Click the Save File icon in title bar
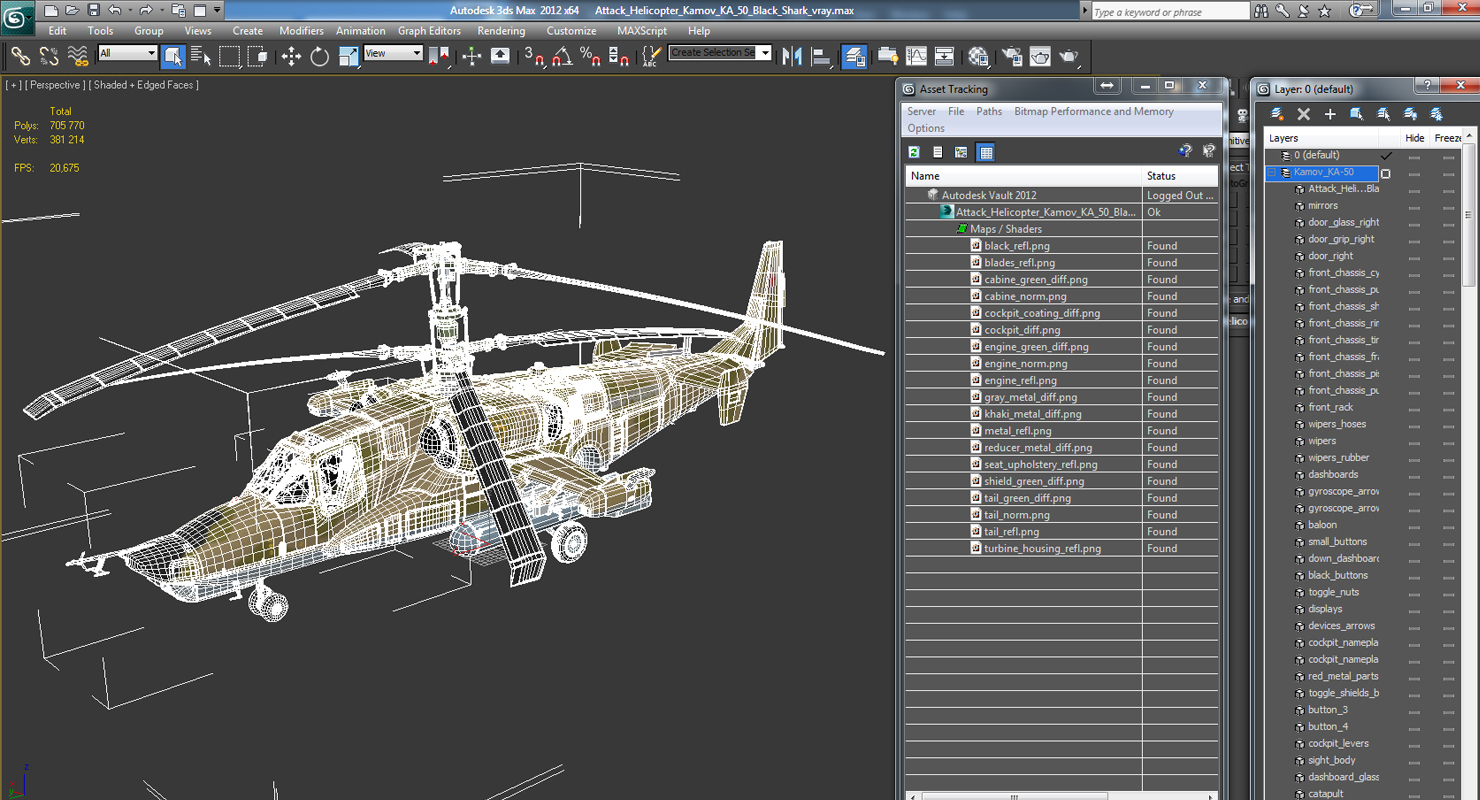 [93, 10]
